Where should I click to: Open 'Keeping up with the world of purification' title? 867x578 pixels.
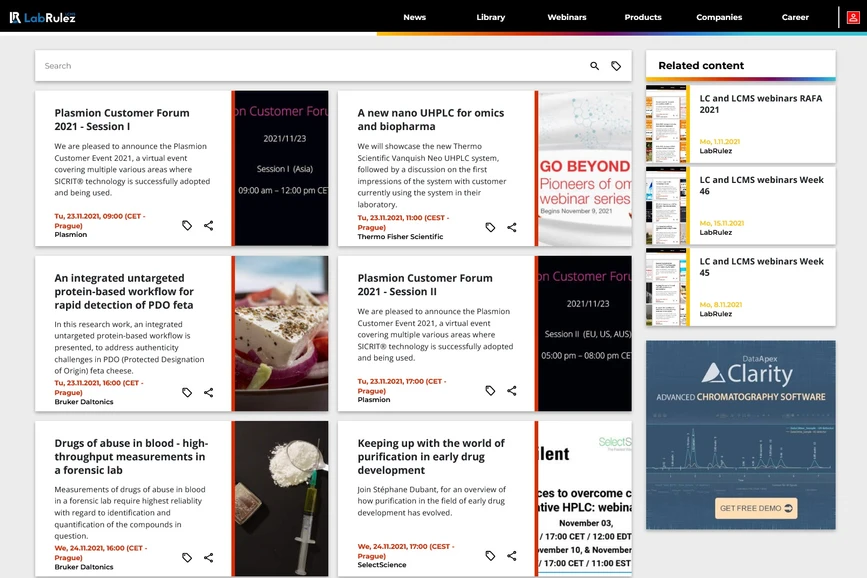[x=431, y=457]
